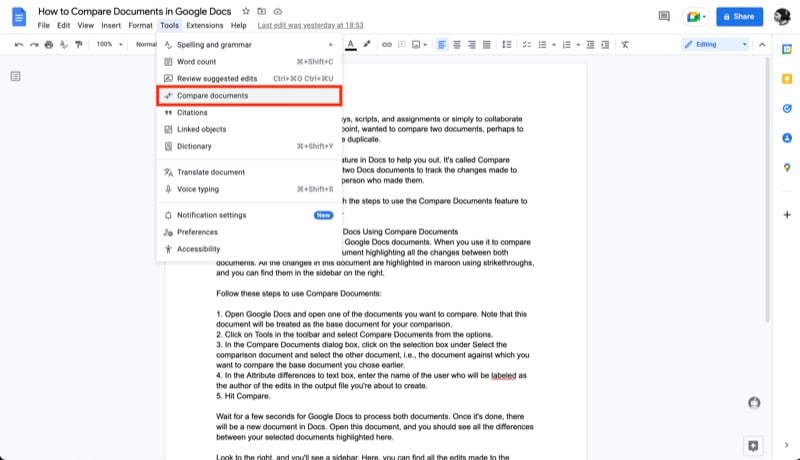Open the Edit menu
Image resolution: width=800 pixels, height=460 pixels.
point(63,25)
